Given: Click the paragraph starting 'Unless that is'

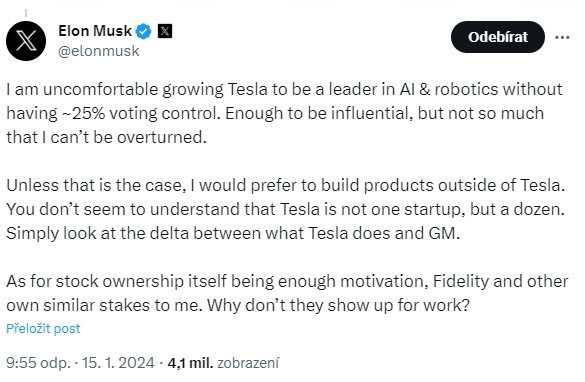Looking at the screenshot, I should pyautogui.click(x=286, y=209).
